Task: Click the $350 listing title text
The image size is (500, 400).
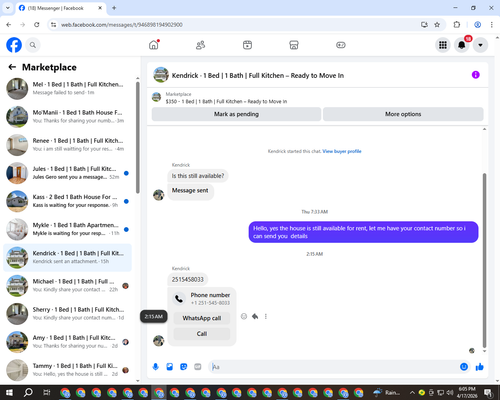Action: [x=226, y=101]
